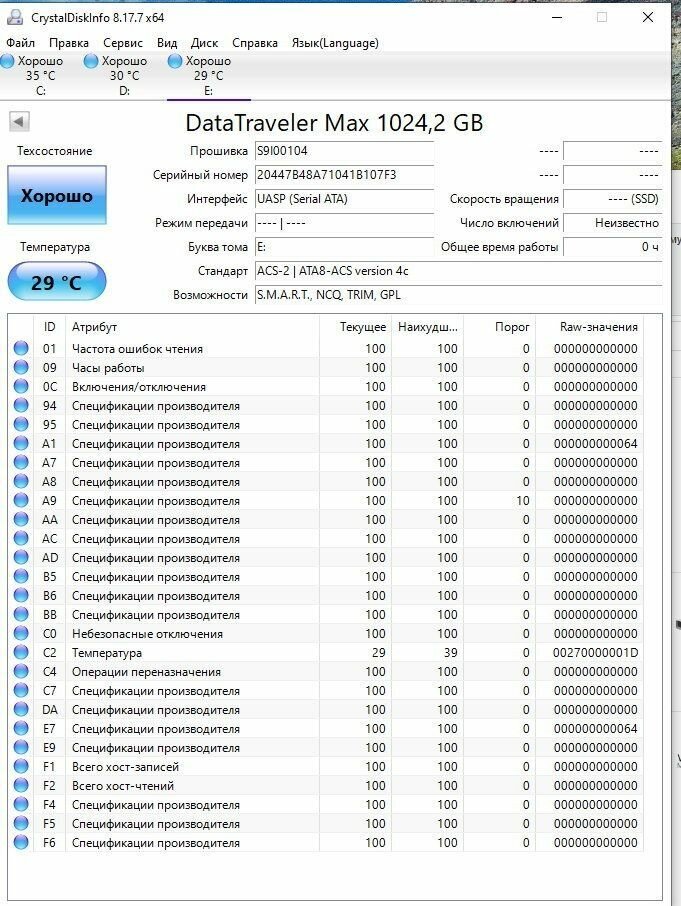Viewport: 681px width, 906px height.
Task: Click the Интерфейс field UASP (Serial ATA)
Action: (344, 199)
